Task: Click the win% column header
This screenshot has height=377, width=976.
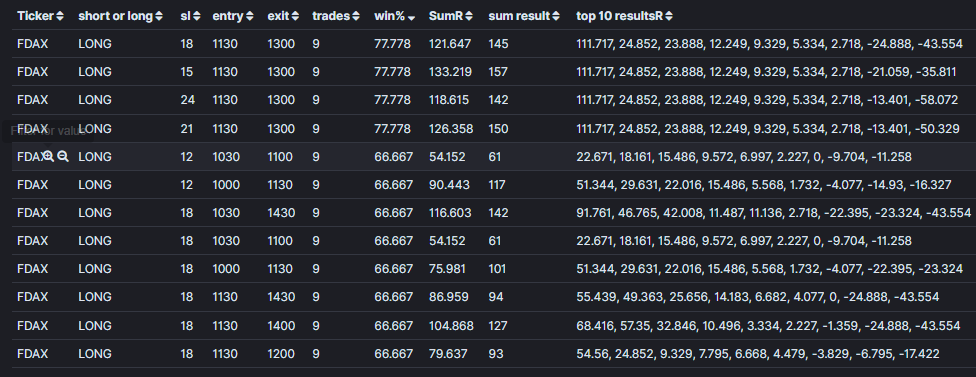Action: (390, 16)
